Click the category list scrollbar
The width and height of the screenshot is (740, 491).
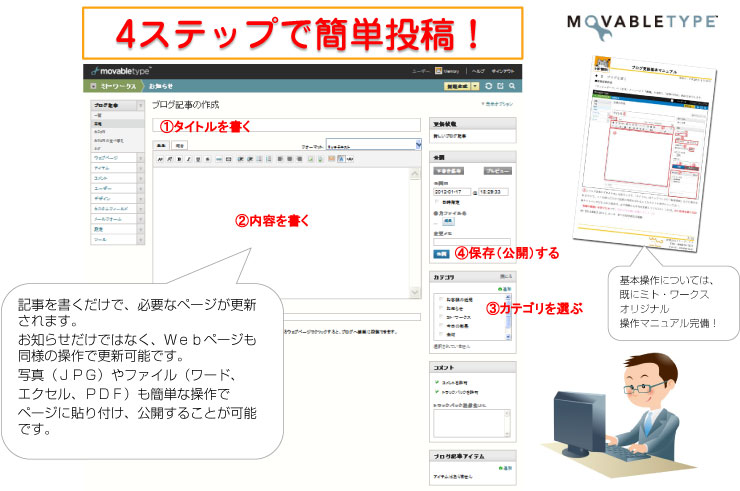pyautogui.click(x=508, y=317)
